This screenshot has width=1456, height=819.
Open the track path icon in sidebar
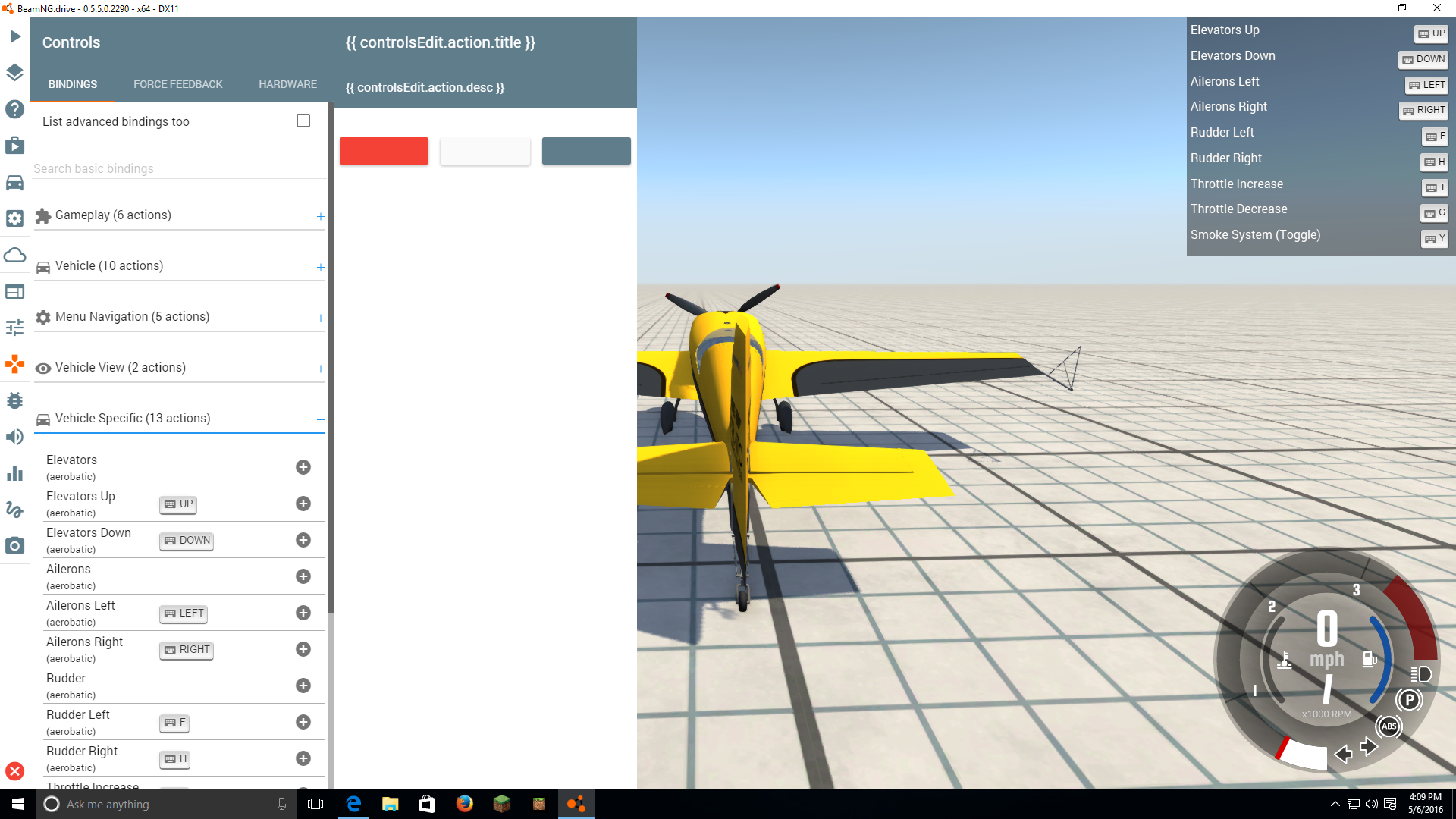click(15, 510)
